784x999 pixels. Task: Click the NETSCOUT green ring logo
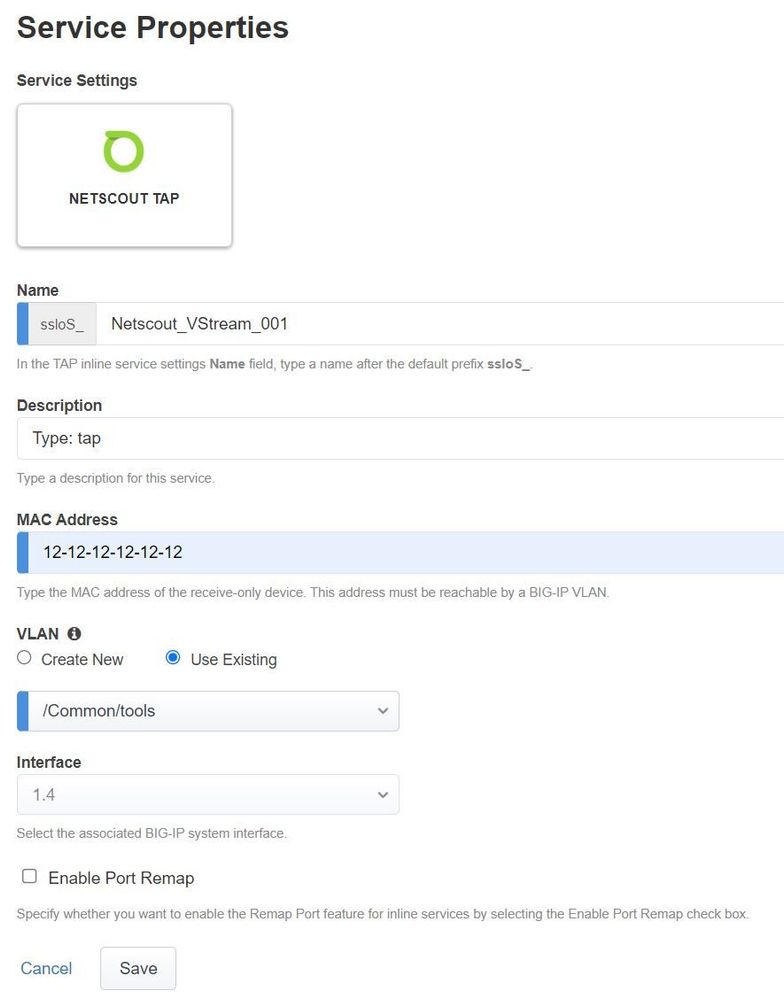tap(124, 151)
